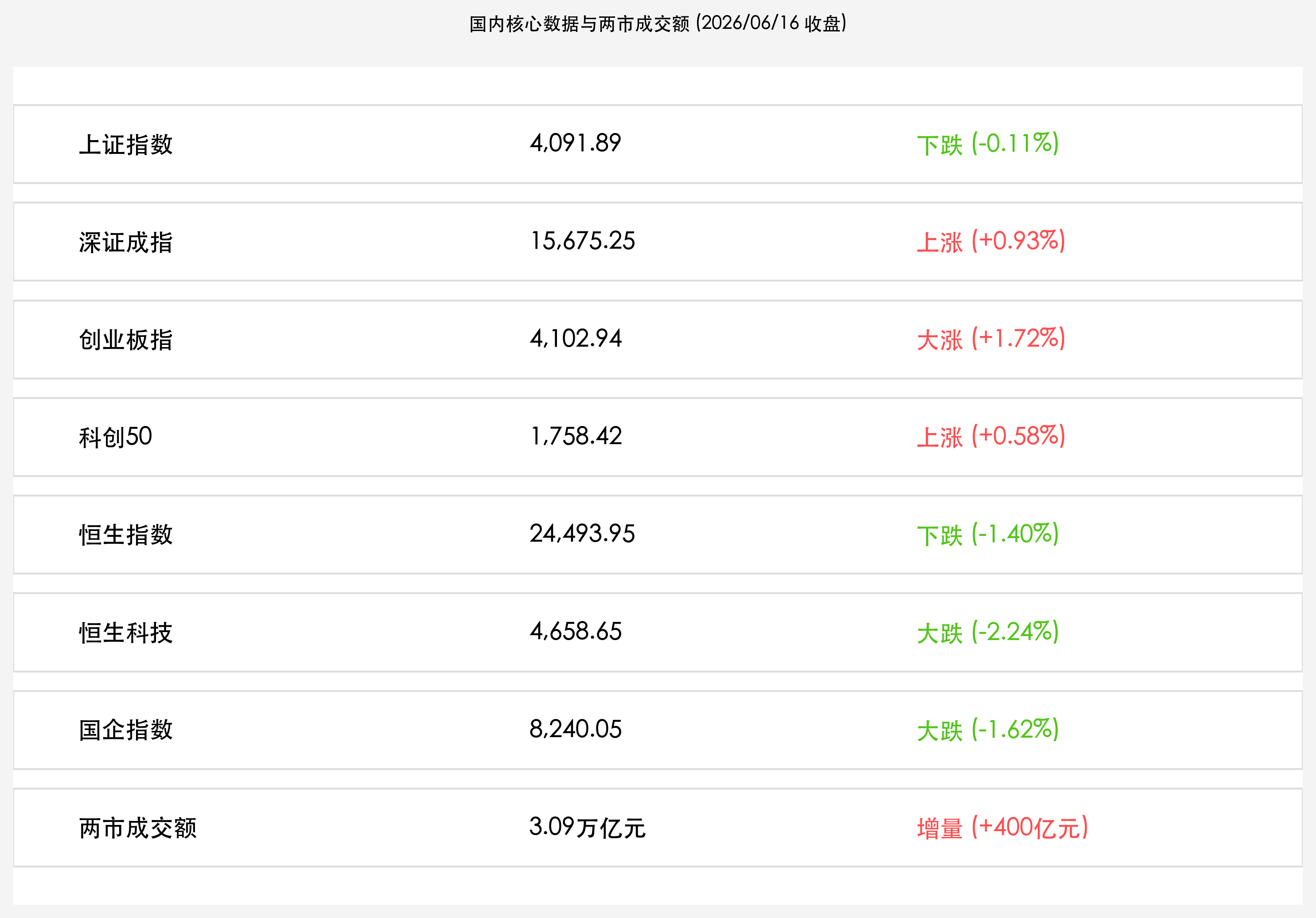1316x918 pixels.
Task: Click the 恒生科技 index name
Action: [125, 633]
